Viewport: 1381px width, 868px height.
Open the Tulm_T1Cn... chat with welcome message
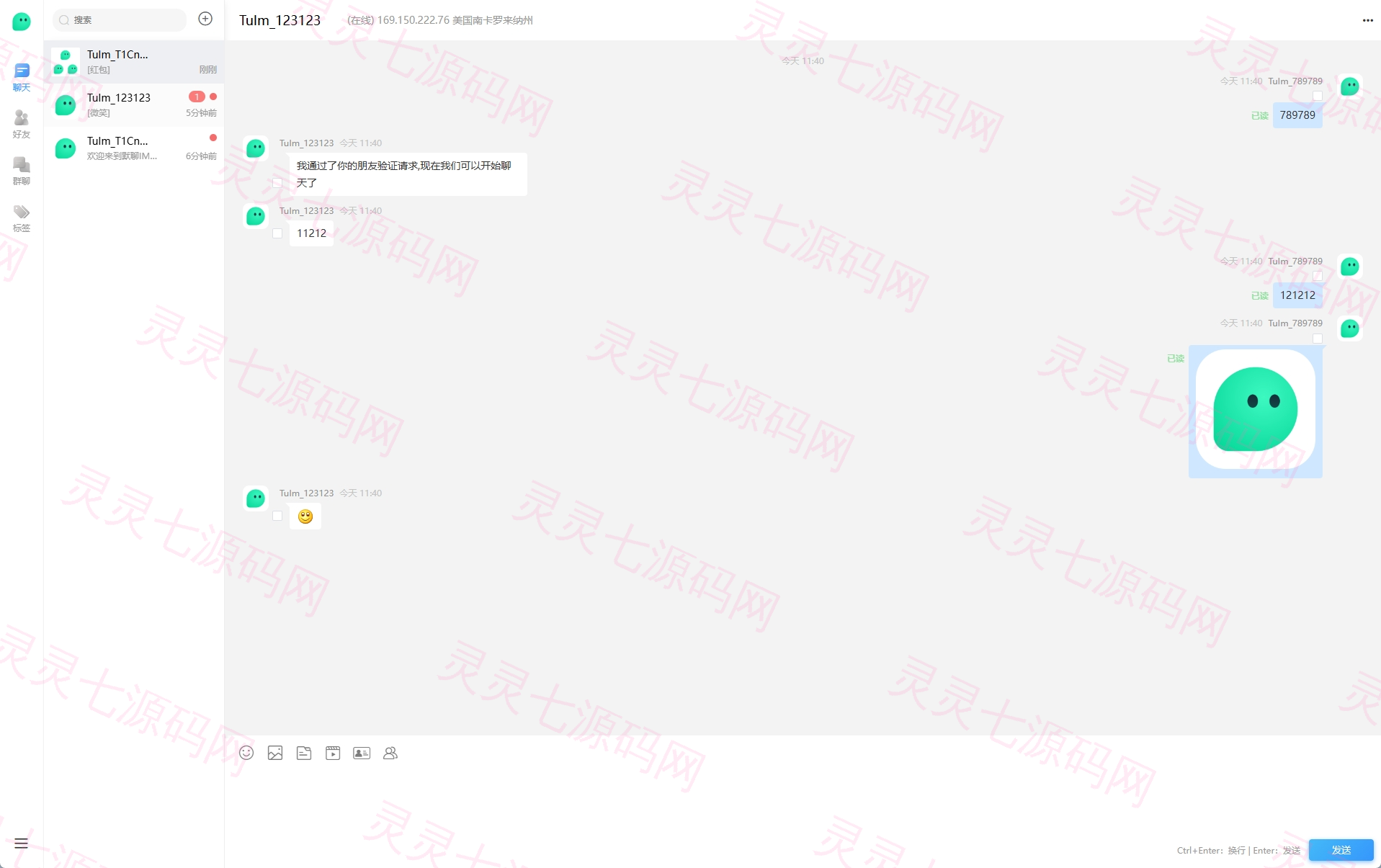(134, 148)
